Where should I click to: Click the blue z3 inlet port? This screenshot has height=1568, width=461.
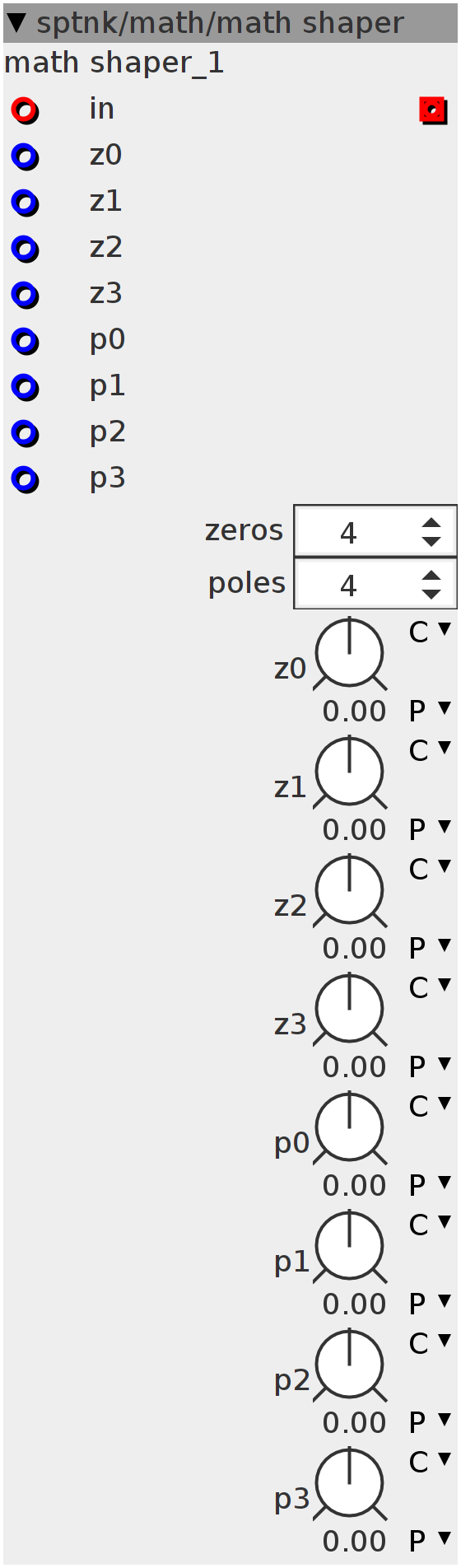point(25,294)
